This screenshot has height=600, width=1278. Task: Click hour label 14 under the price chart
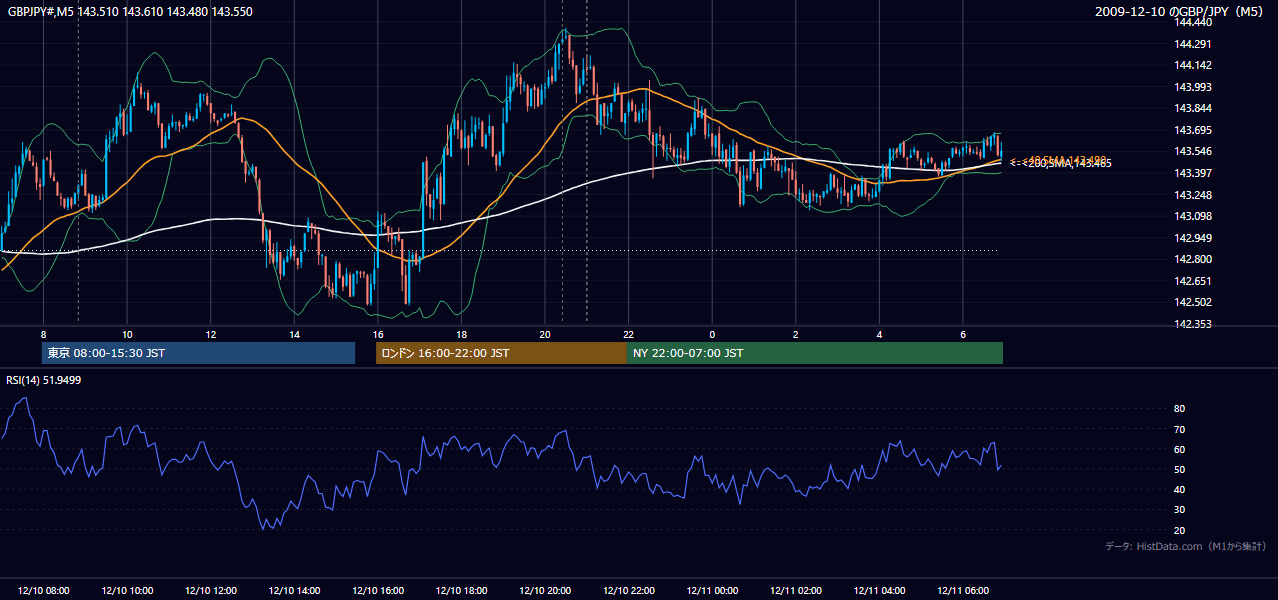[x=295, y=334]
